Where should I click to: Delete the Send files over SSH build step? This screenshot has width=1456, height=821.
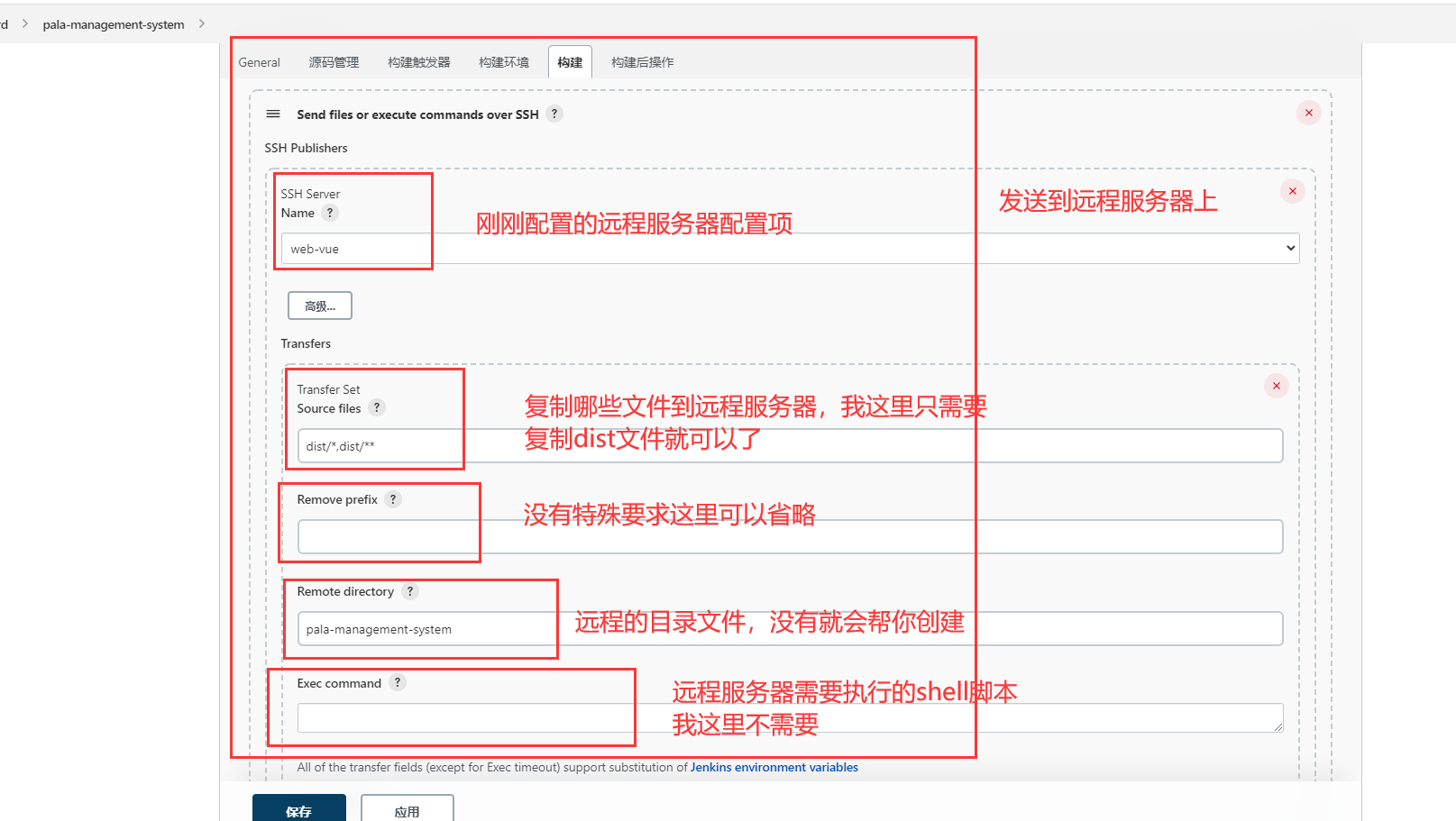pos(1309,113)
